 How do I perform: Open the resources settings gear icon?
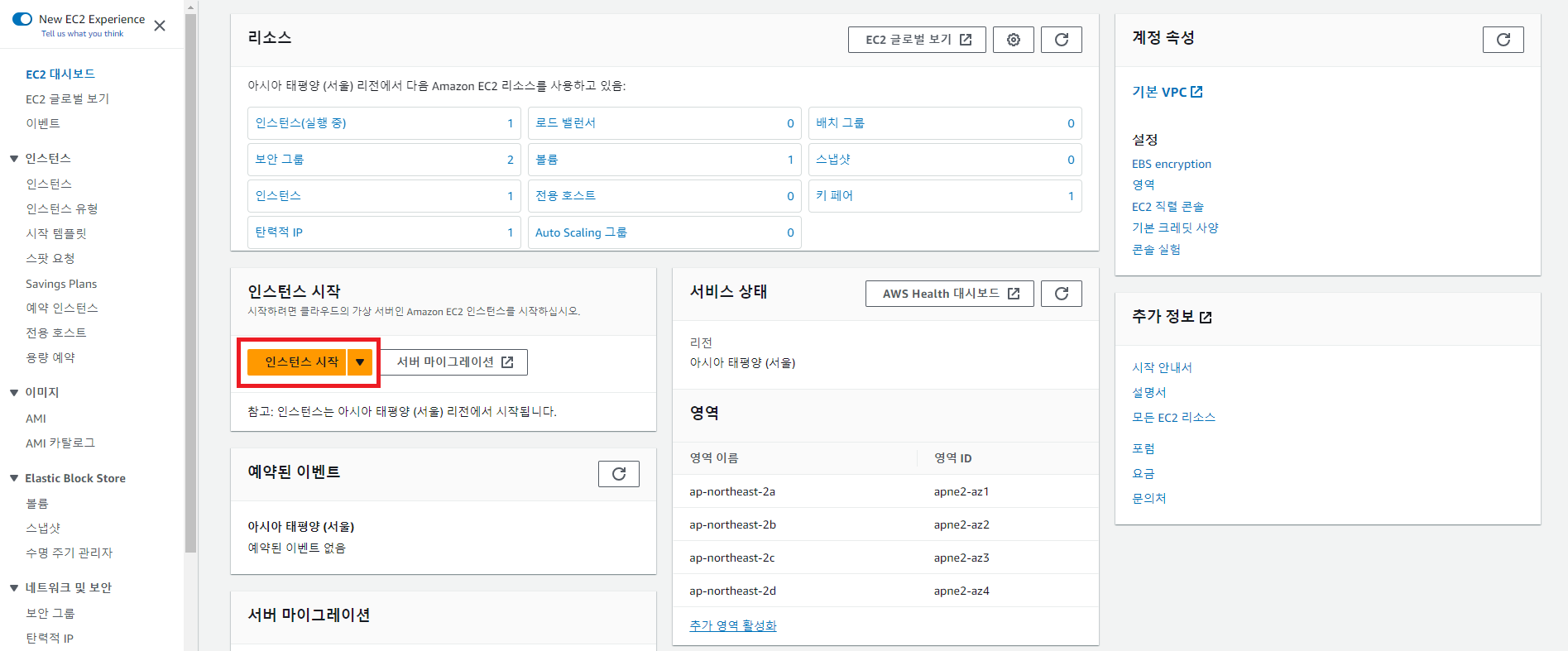(x=1014, y=40)
